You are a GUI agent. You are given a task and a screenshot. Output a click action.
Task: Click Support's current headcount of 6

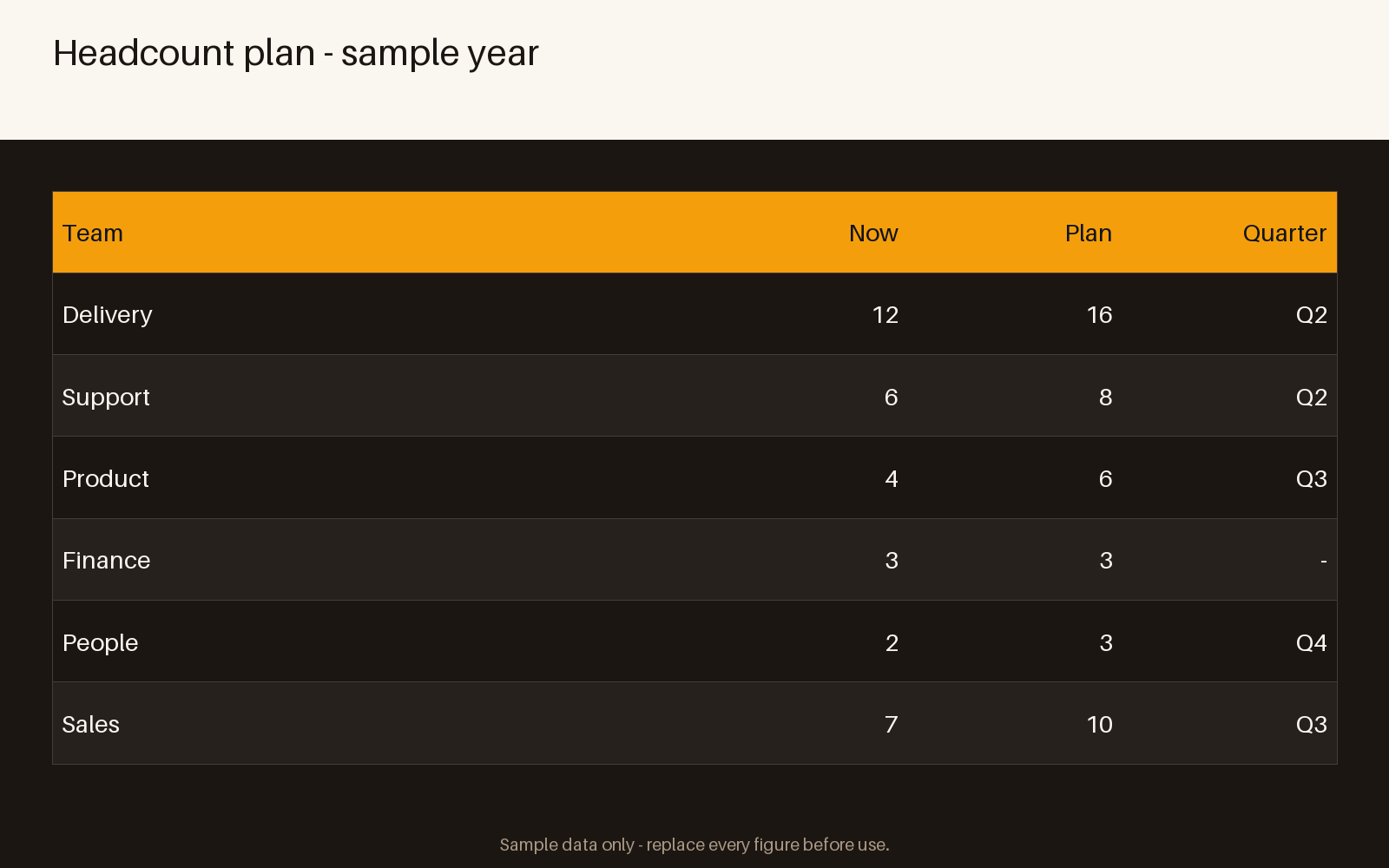tap(892, 398)
